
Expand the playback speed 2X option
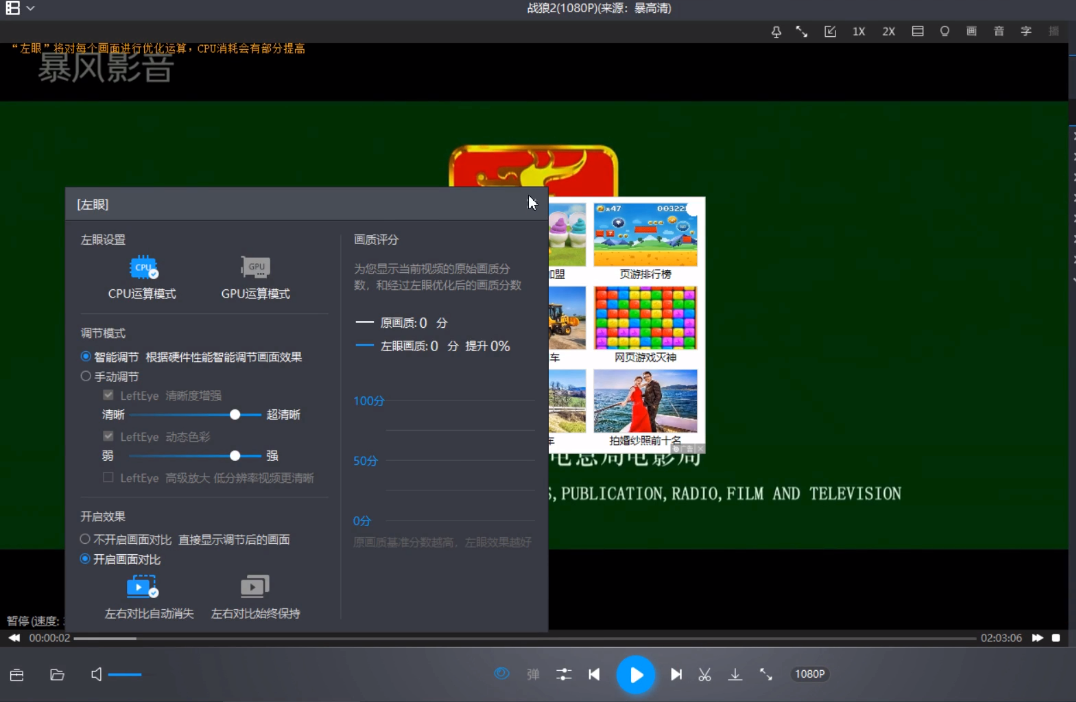pyautogui.click(x=888, y=31)
